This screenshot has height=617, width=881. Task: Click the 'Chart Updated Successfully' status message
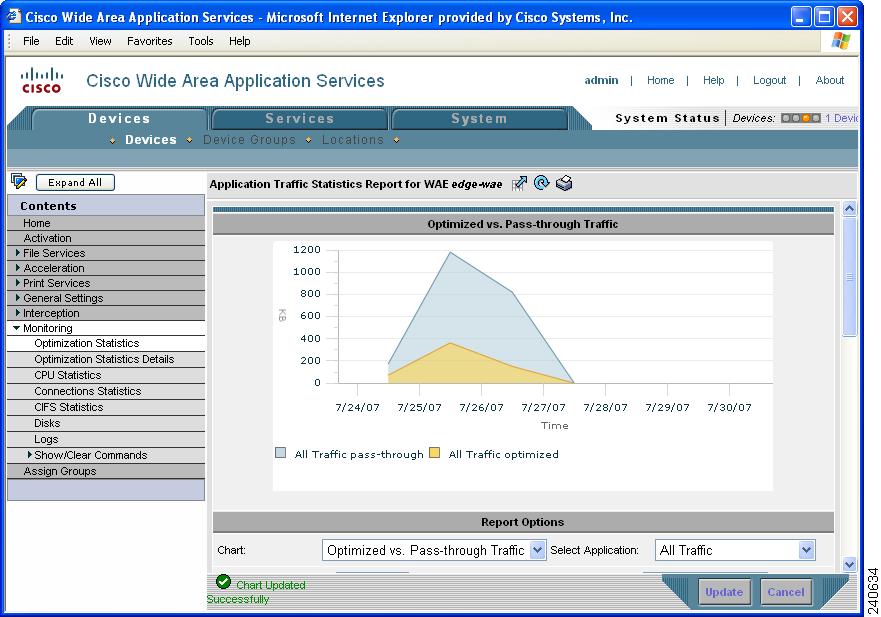coord(256,592)
